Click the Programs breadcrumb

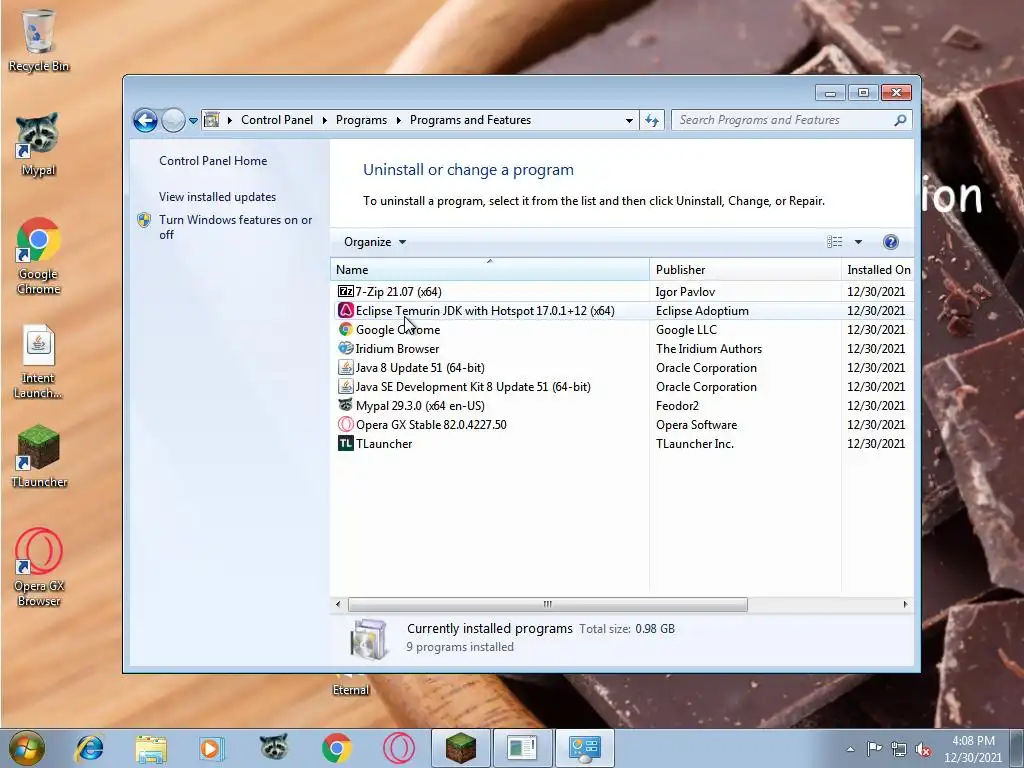361,120
